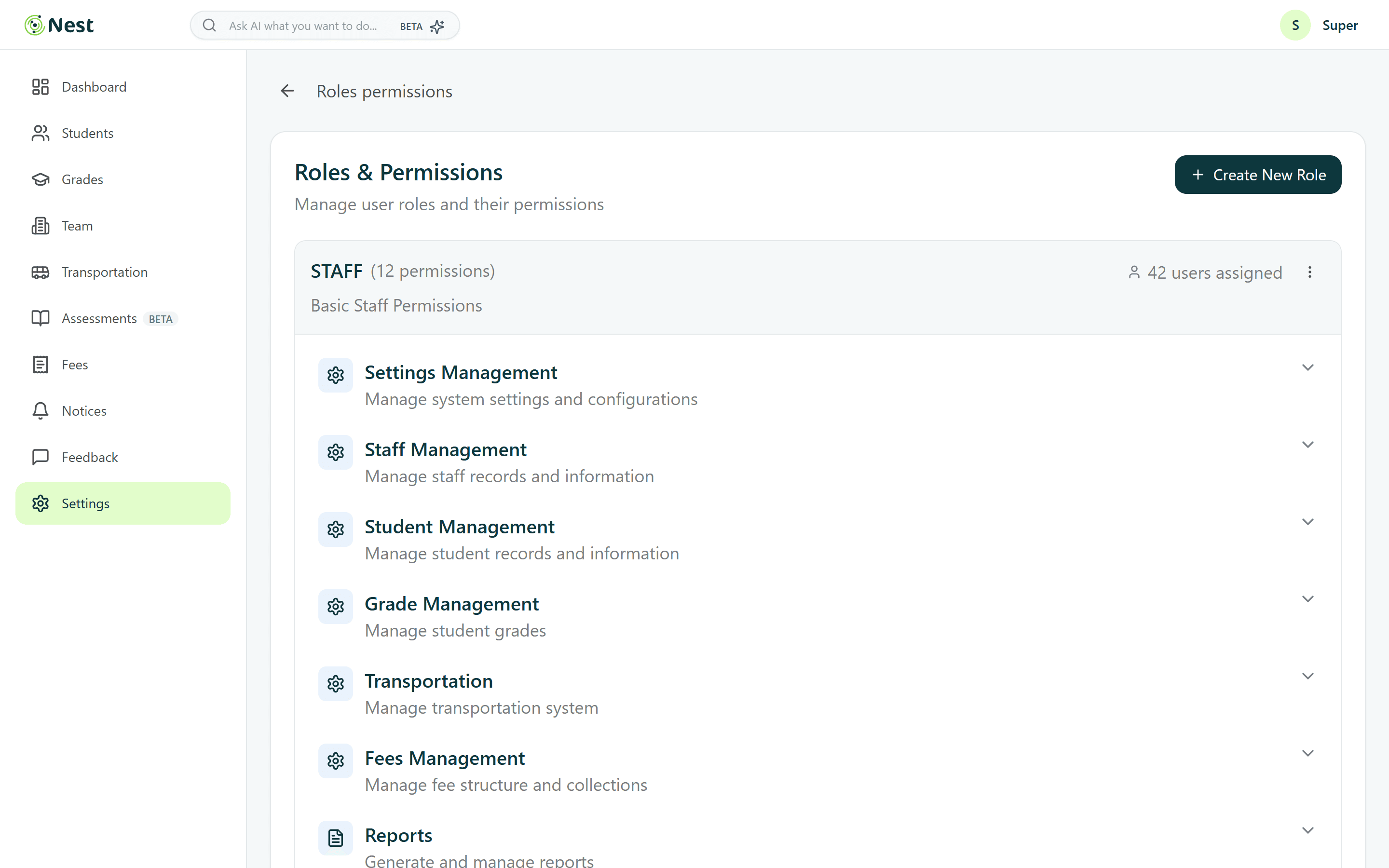
Task: Click the Fees receipt icon
Action: 40,365
